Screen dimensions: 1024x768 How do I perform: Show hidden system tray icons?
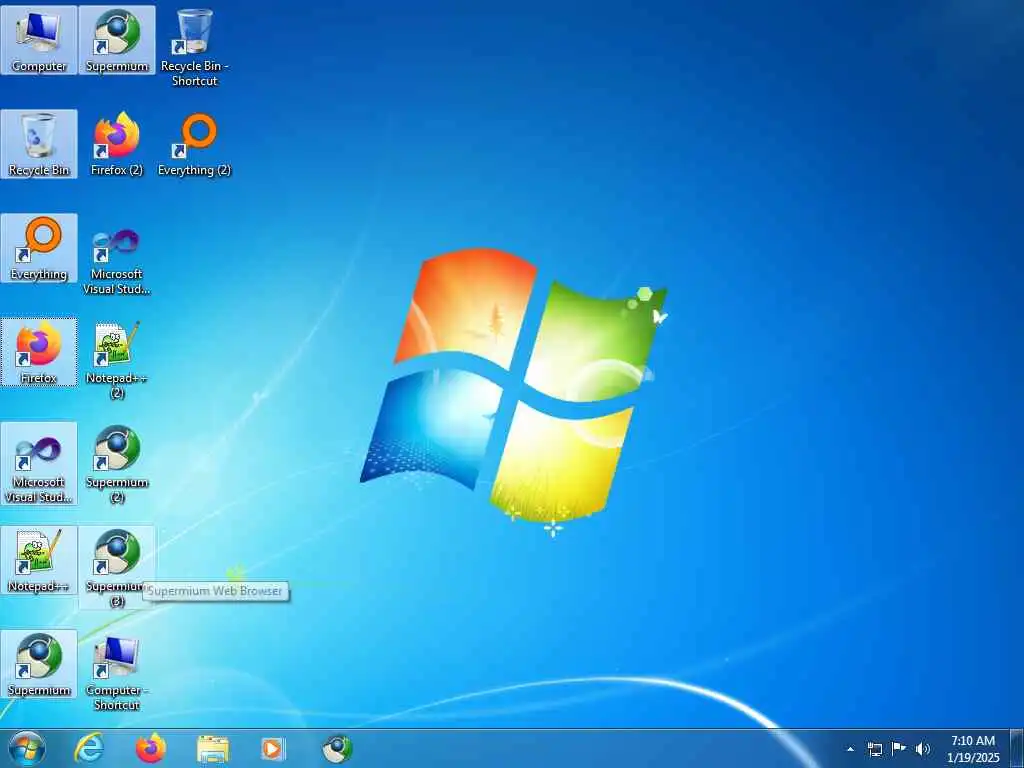point(850,749)
